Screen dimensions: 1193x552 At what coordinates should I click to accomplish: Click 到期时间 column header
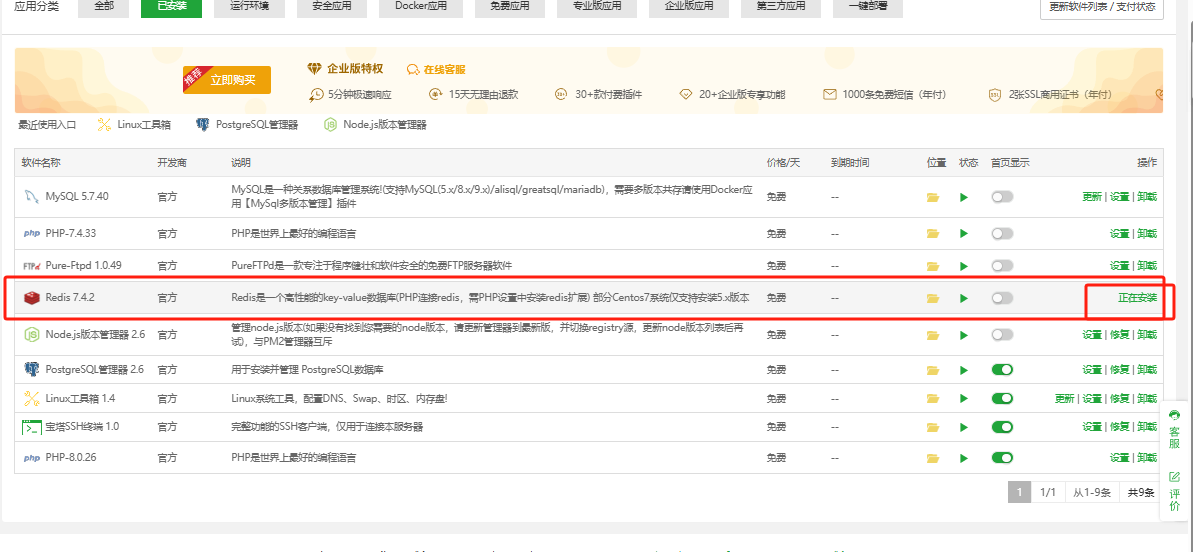(850, 163)
